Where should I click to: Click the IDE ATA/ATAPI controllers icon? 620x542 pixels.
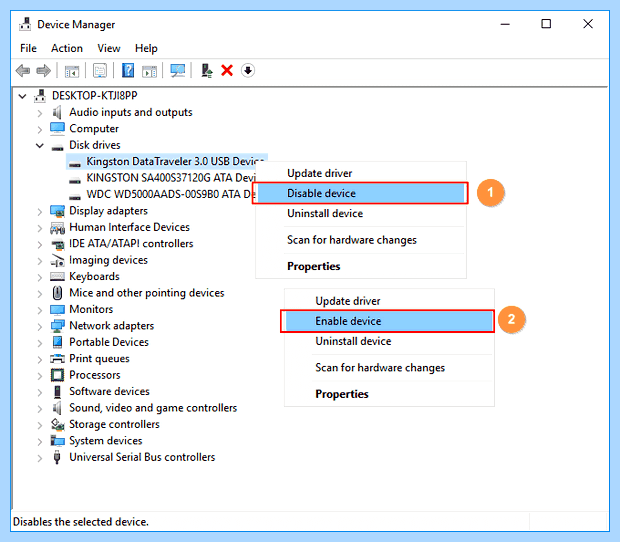coord(58,244)
